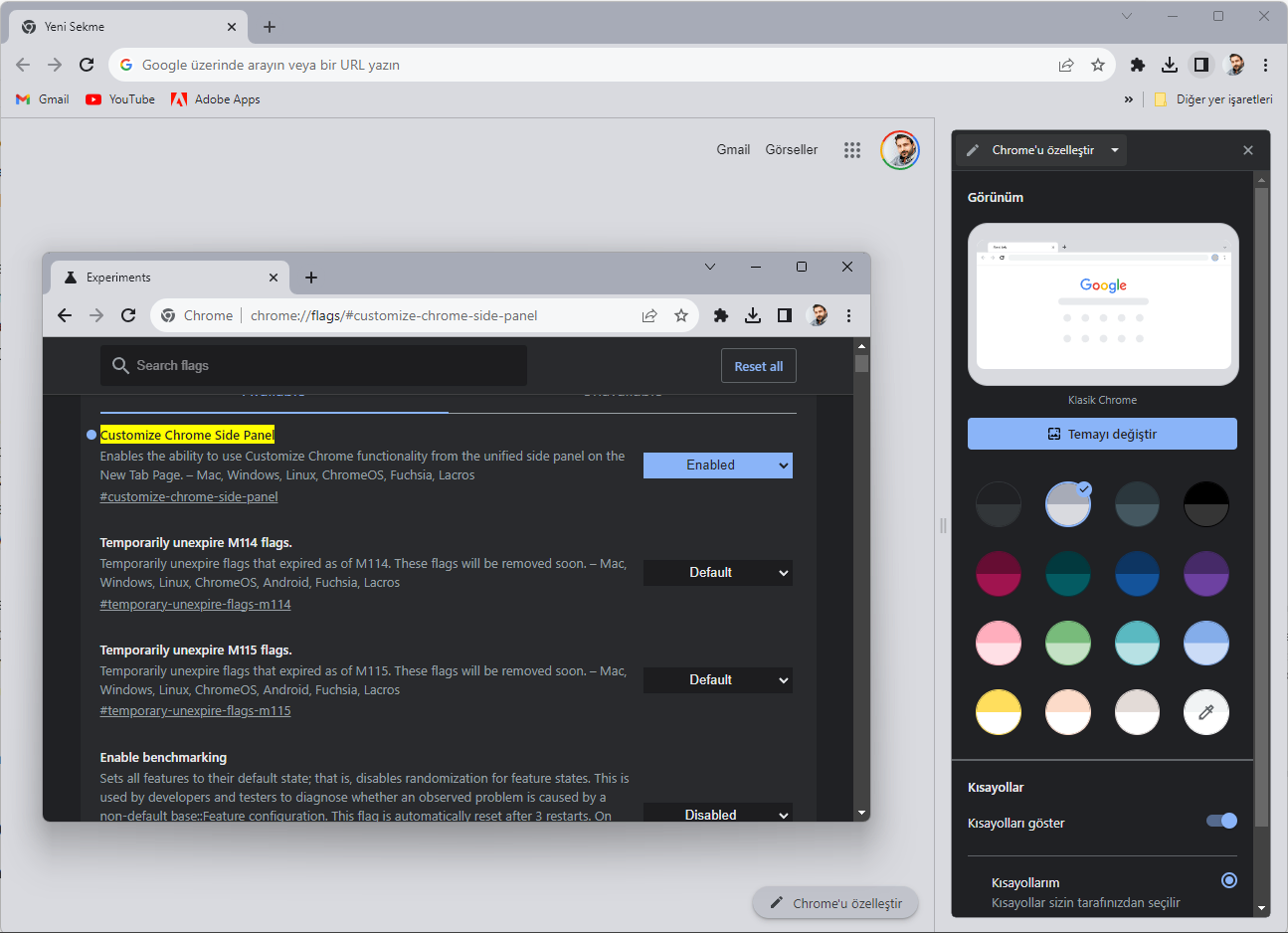This screenshot has height=933, width=1288.
Task: Open the Default dropdown for M114 flags
Action: (x=718, y=572)
